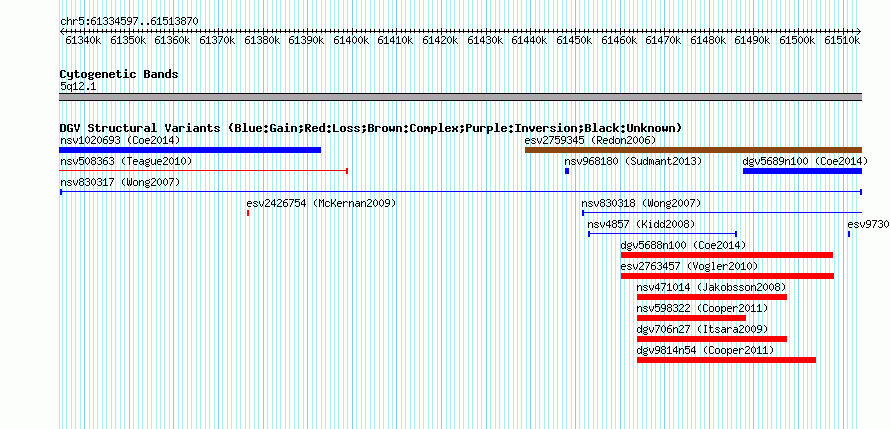This screenshot has width=890, height=429.
Task: Click the esv9730 label text
Action: pyautogui.click(x=868, y=224)
